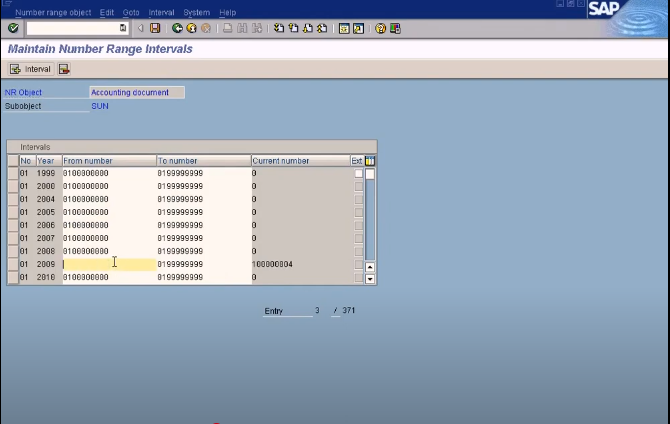Open table configuration icon in Intervals header
The width and height of the screenshot is (670, 424).
370,161
